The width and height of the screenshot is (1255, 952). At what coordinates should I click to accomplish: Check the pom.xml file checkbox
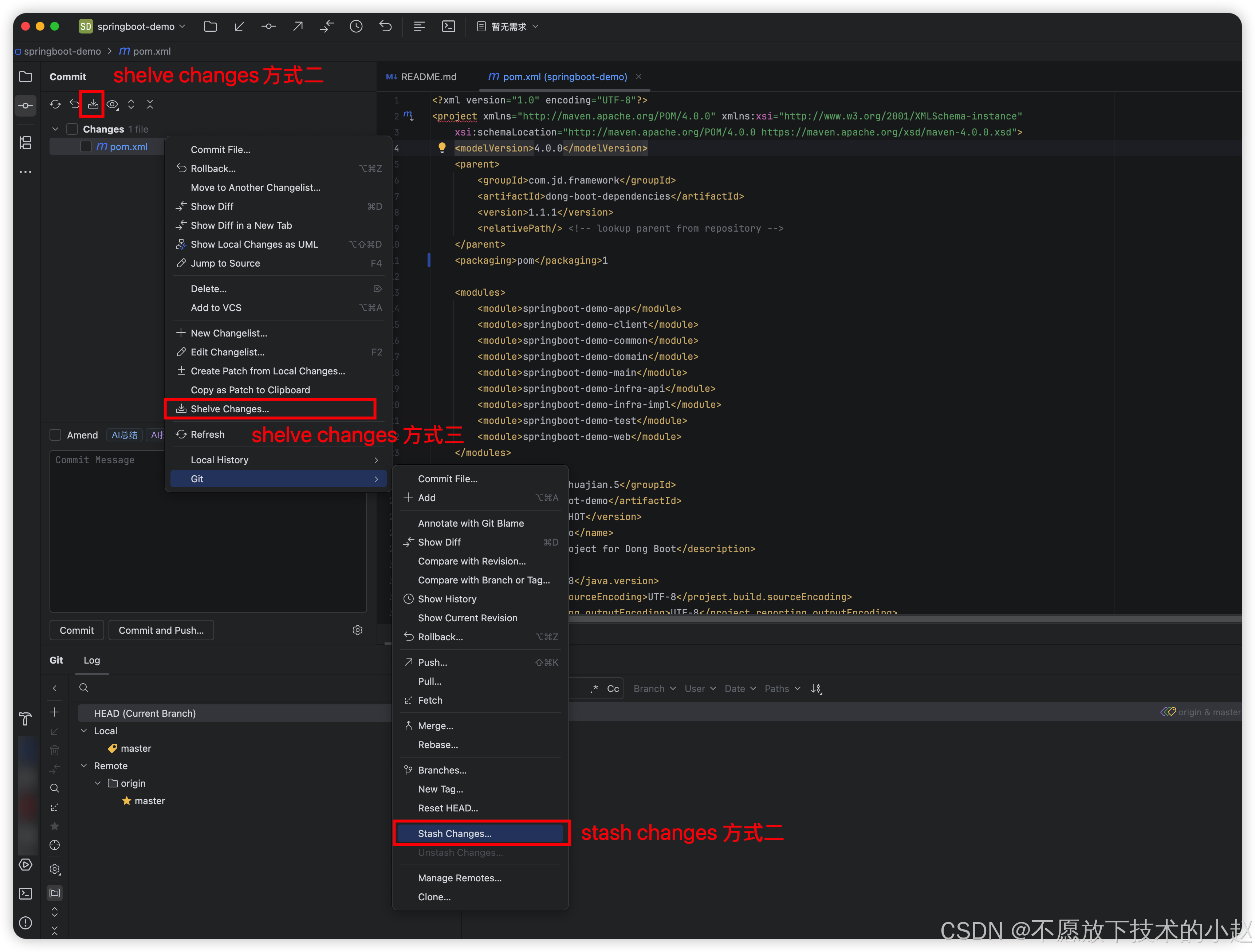pos(86,147)
